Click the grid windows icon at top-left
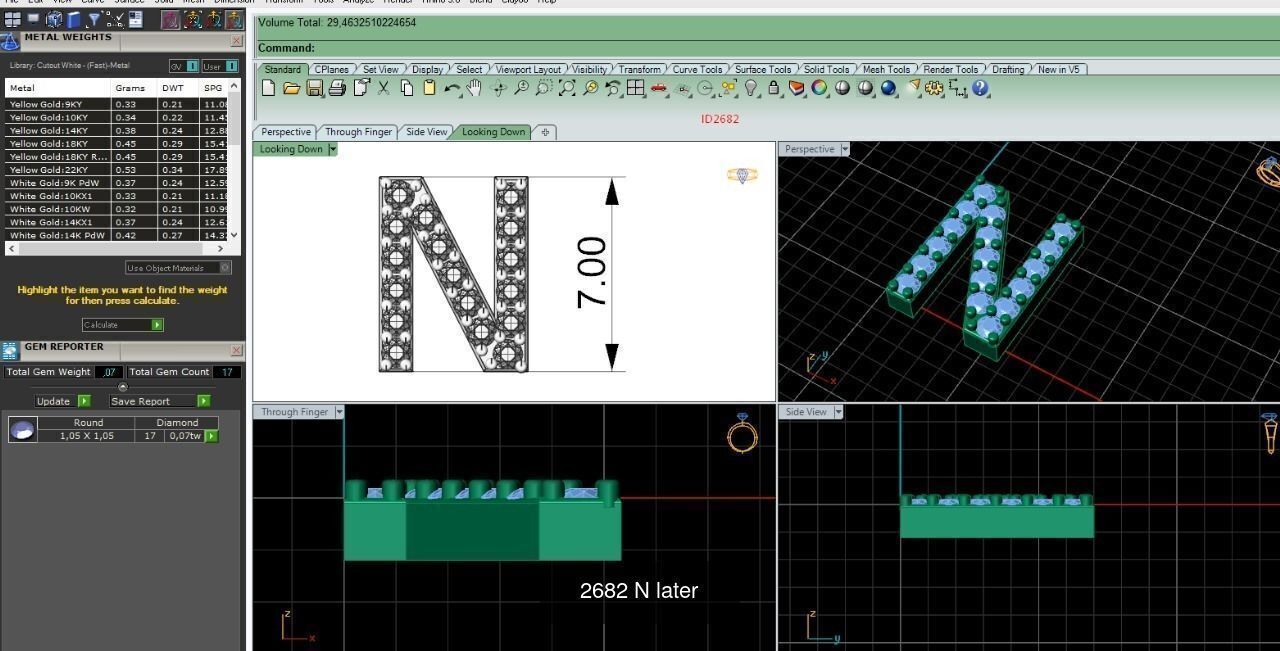This screenshot has height=651, width=1280. (x=13, y=18)
